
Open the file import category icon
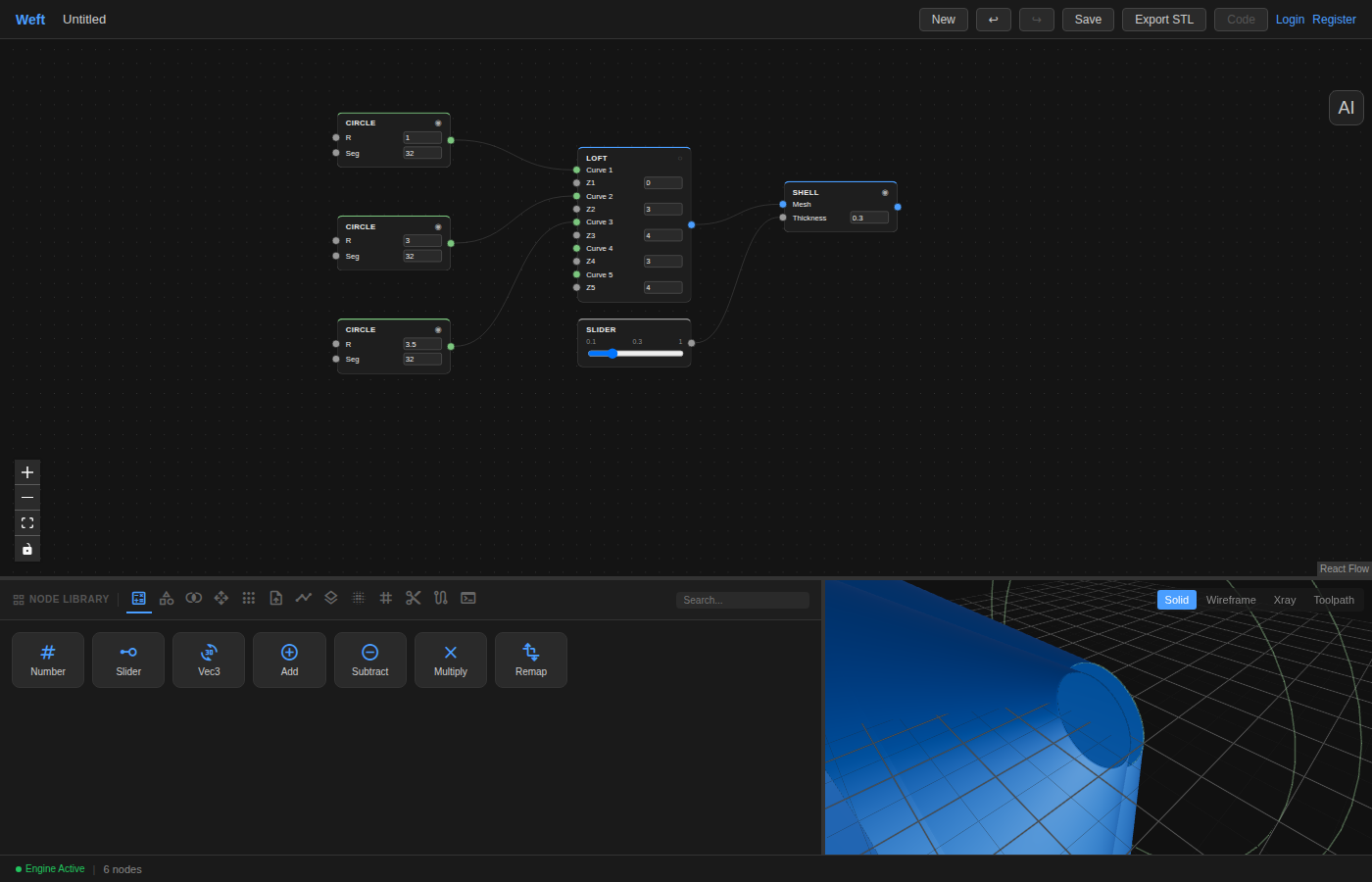pyautogui.click(x=276, y=598)
